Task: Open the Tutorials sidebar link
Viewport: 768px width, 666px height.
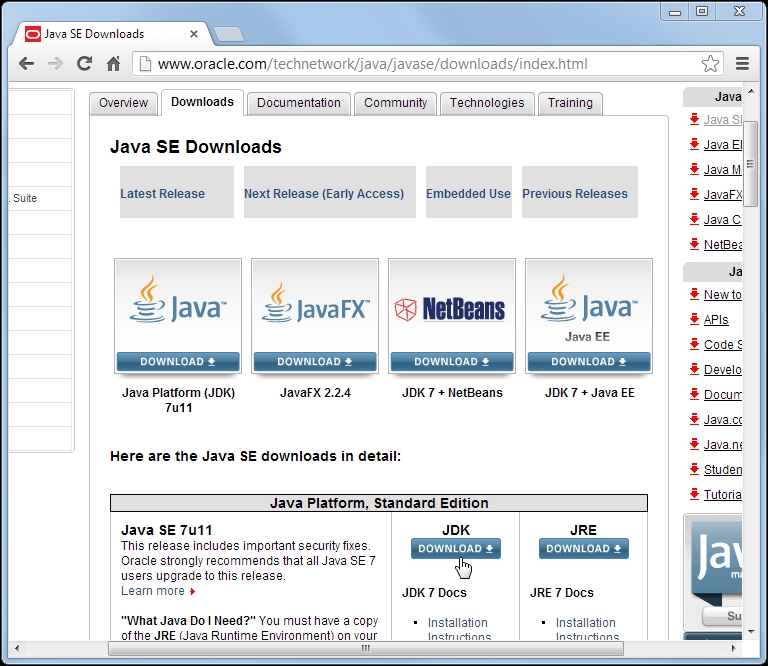Action: pos(722,494)
